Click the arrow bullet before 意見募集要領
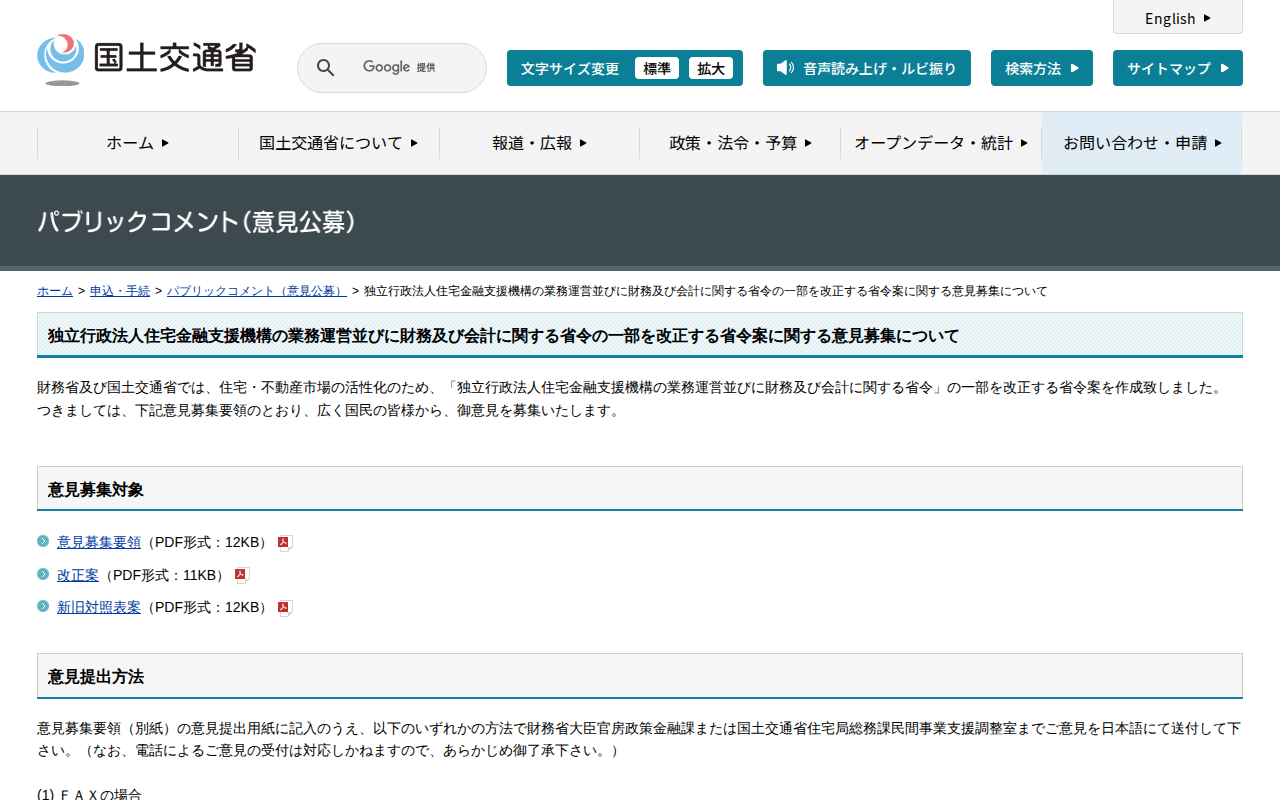1280x800 pixels. (43, 541)
